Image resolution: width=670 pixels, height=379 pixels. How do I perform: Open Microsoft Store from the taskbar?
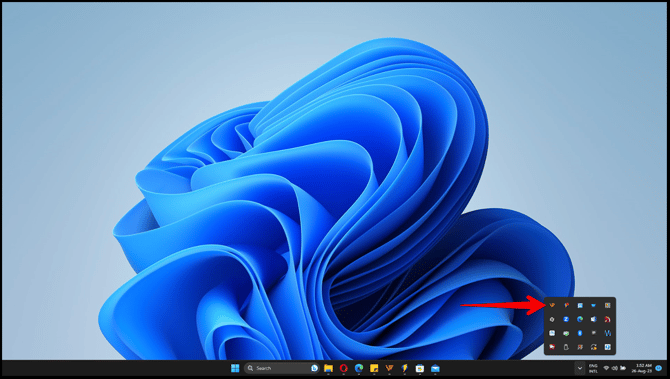pyautogui.click(x=420, y=368)
